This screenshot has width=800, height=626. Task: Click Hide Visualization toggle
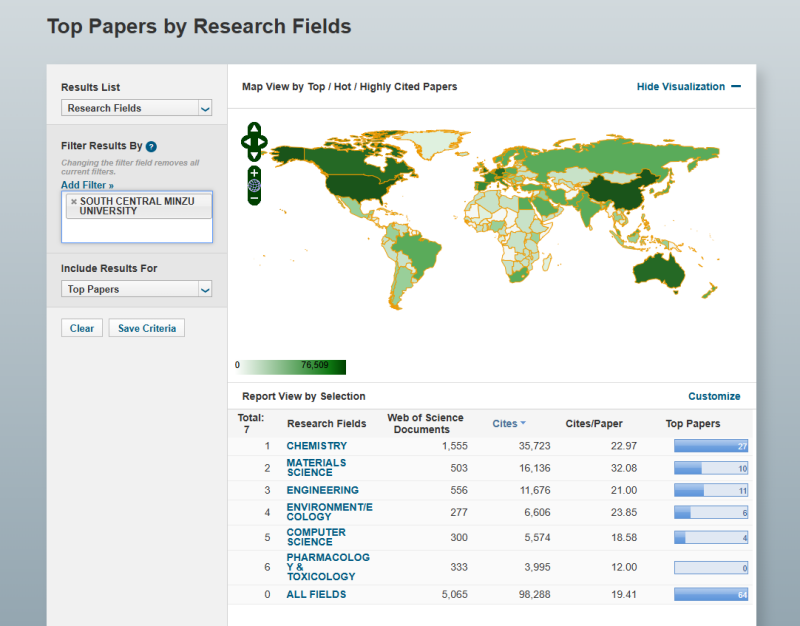(688, 87)
